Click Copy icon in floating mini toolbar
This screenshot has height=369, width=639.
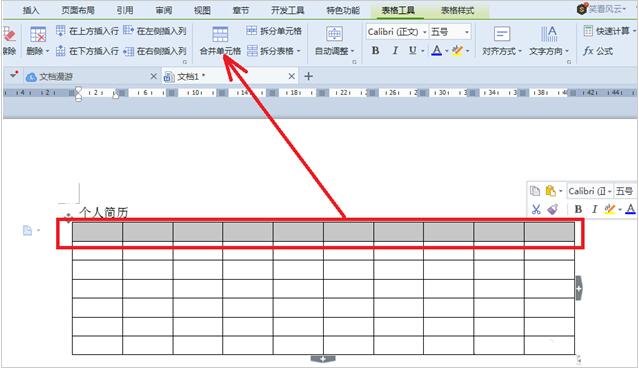[x=535, y=191]
